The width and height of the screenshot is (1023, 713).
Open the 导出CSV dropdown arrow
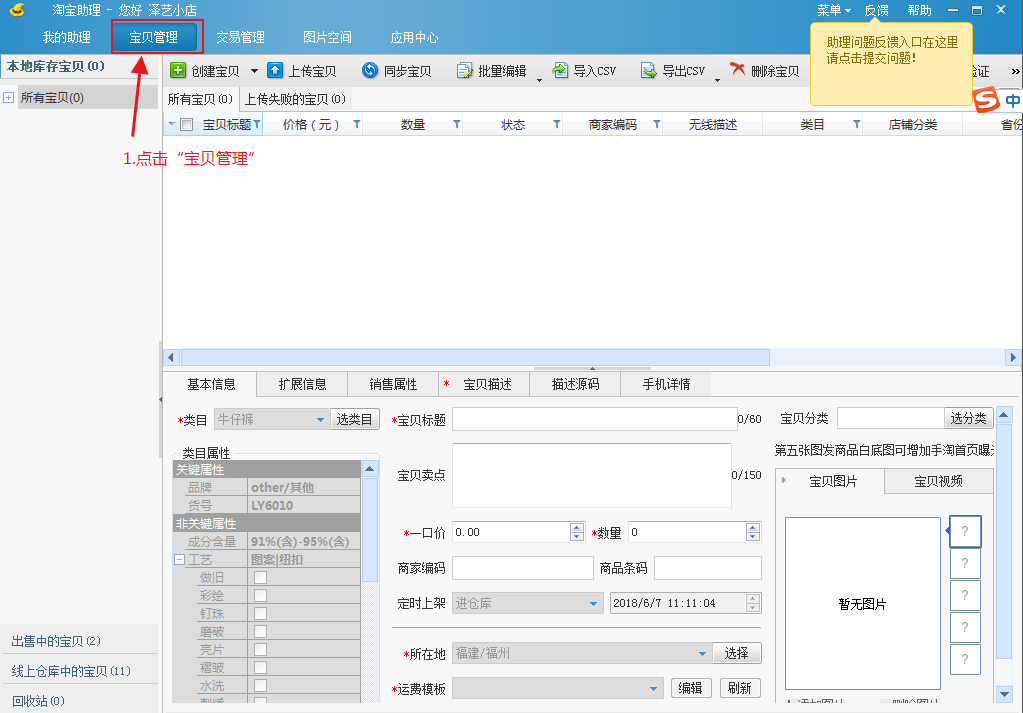tap(717, 80)
